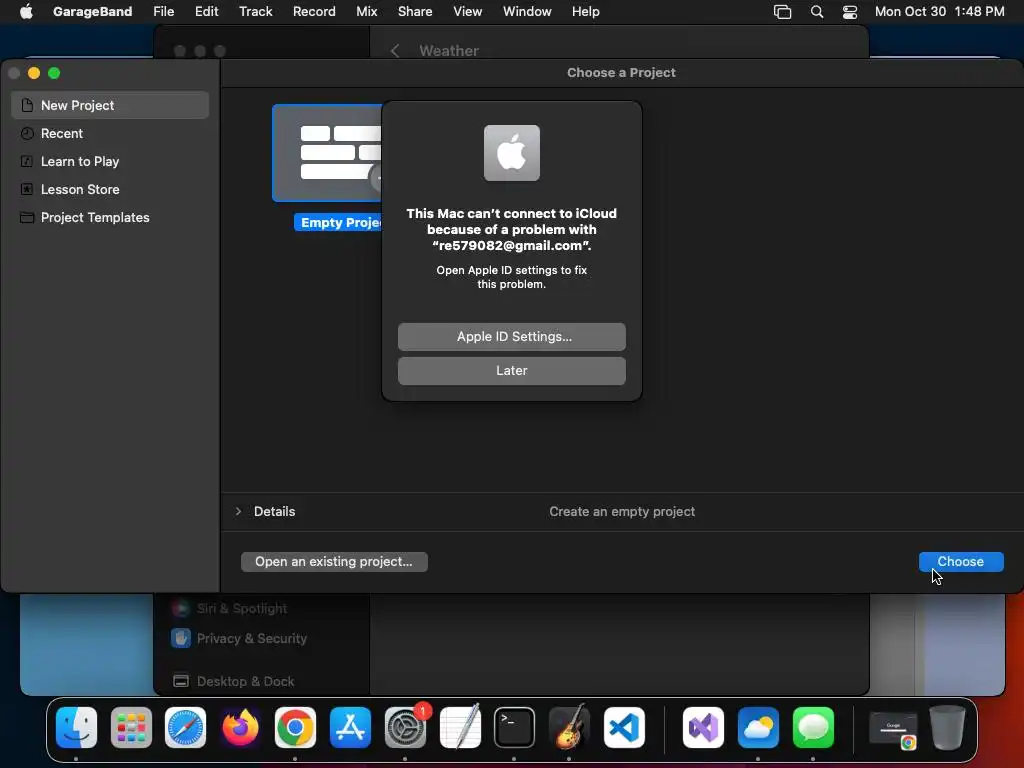Open Messages from the Dock
The width and height of the screenshot is (1024, 768).
(x=813, y=727)
